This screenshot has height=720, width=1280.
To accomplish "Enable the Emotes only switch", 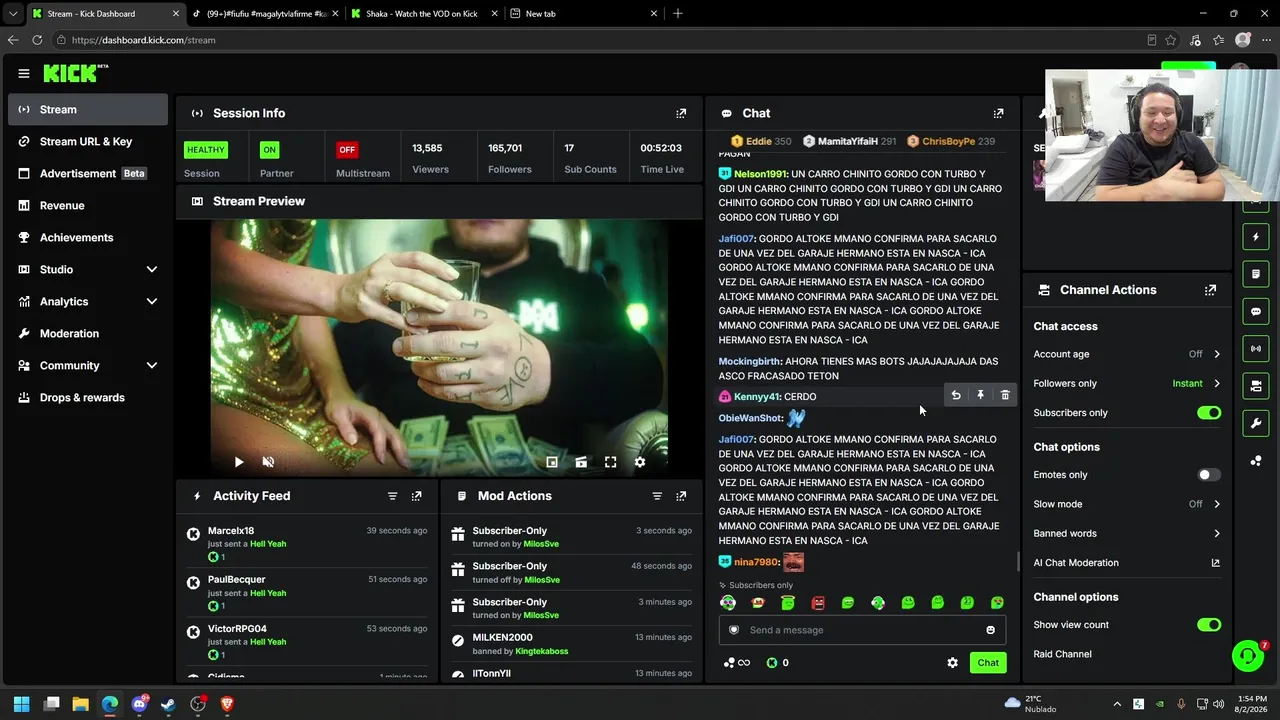I will click(x=1209, y=475).
